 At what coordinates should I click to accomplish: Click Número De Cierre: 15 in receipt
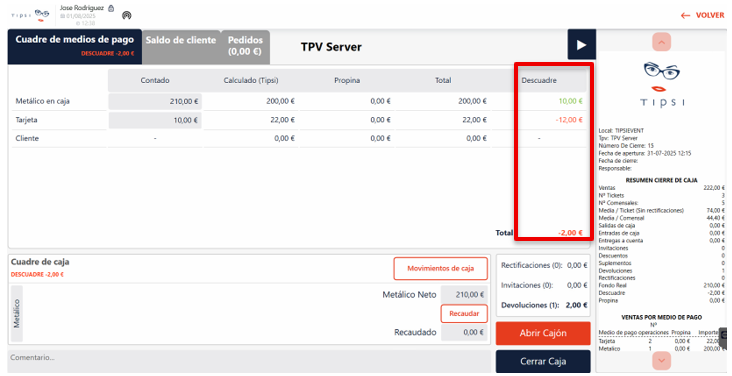click(x=626, y=146)
